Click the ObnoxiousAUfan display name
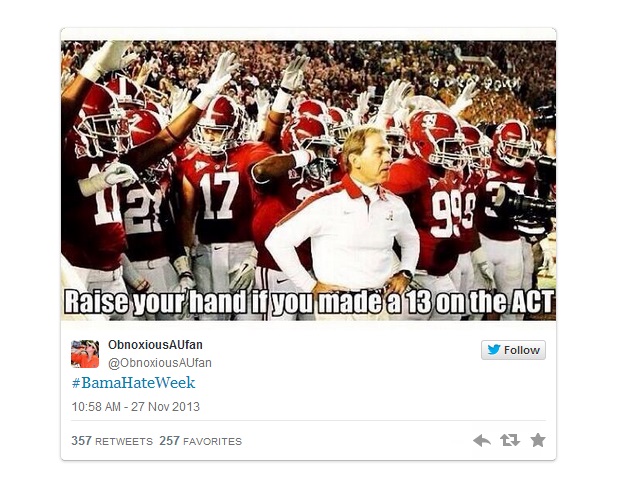 (155, 345)
